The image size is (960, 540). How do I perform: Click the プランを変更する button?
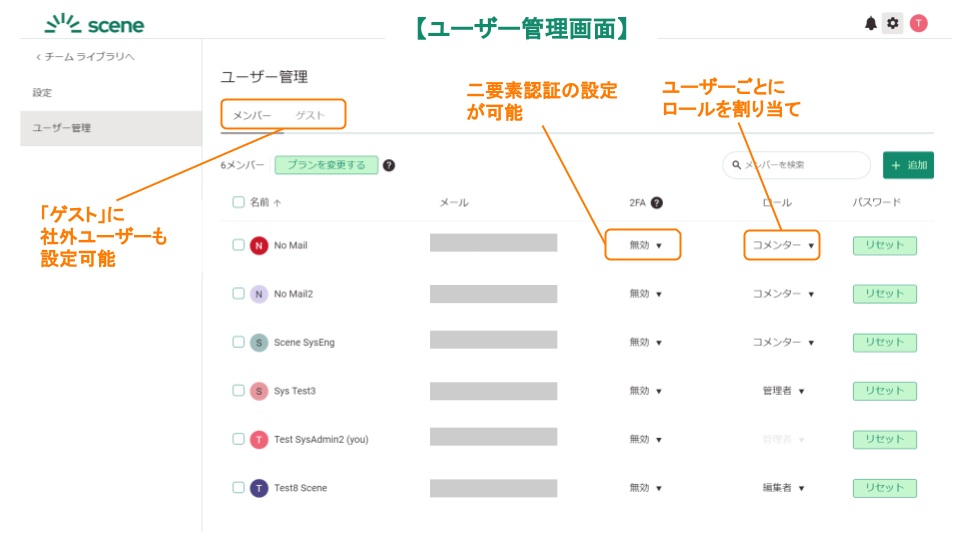click(326, 165)
